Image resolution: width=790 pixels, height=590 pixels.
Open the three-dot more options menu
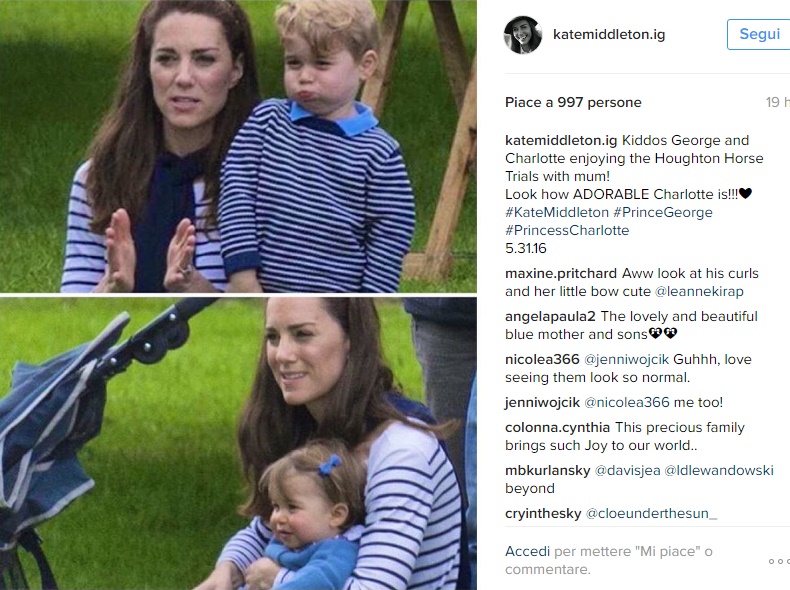pyautogui.click(x=779, y=561)
